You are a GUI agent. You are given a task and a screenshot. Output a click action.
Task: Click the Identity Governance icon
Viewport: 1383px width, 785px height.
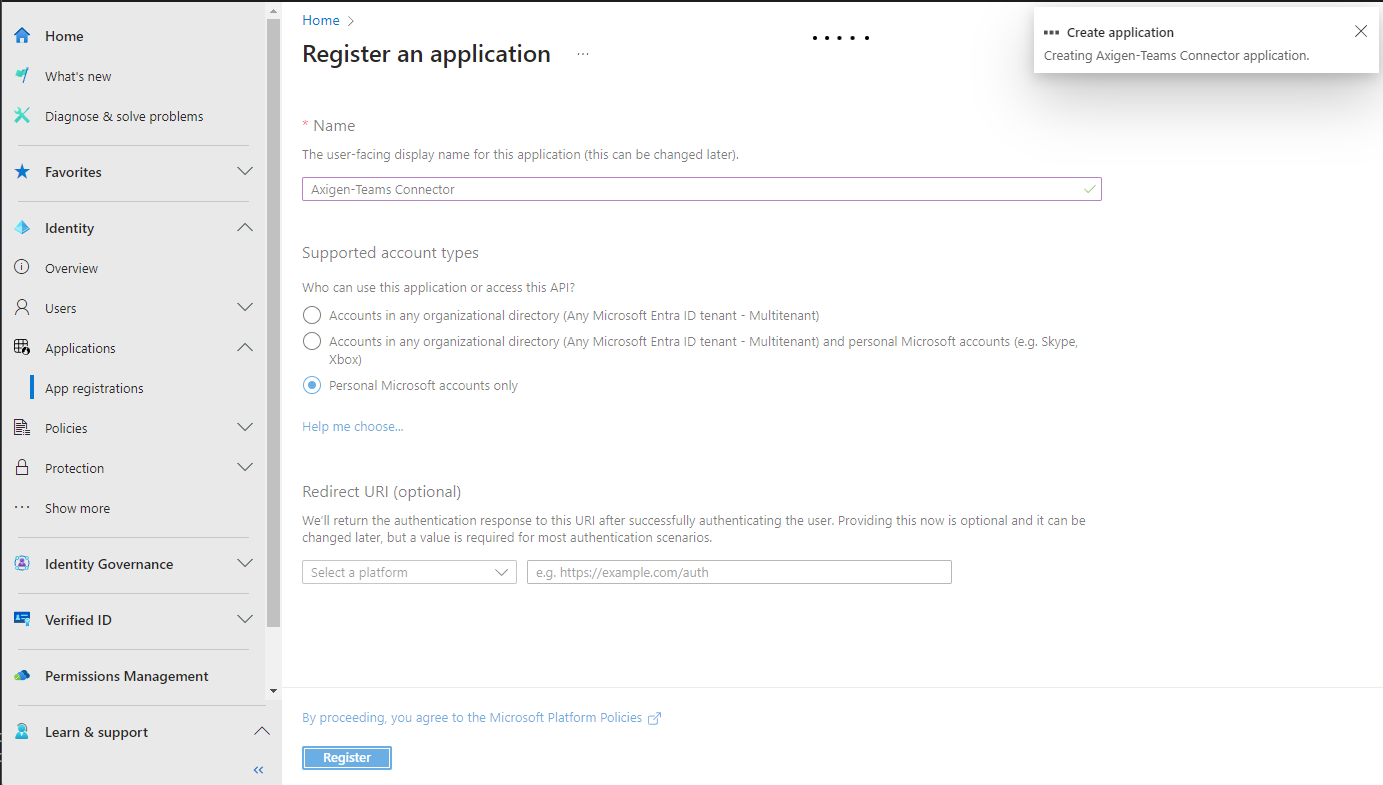coord(22,564)
